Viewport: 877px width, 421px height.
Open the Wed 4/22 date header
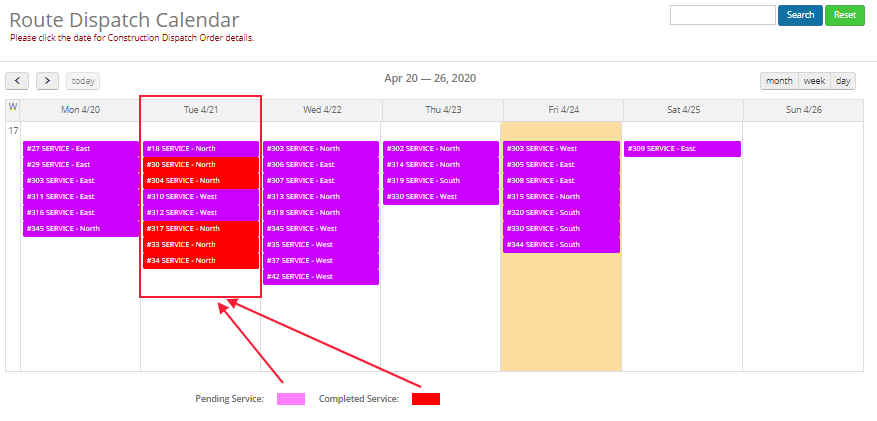322,110
